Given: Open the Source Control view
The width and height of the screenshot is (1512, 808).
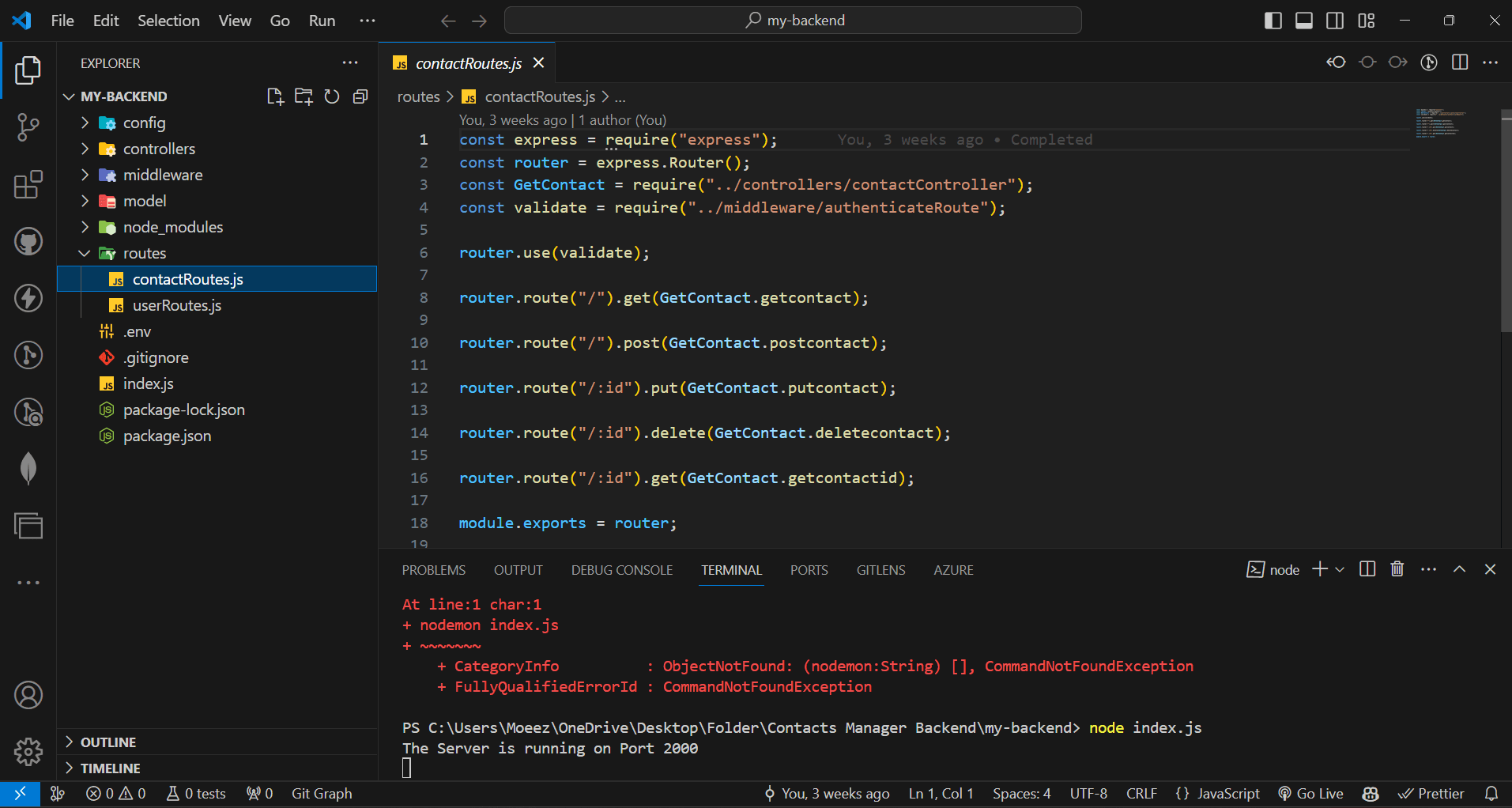Looking at the screenshot, I should [28, 126].
